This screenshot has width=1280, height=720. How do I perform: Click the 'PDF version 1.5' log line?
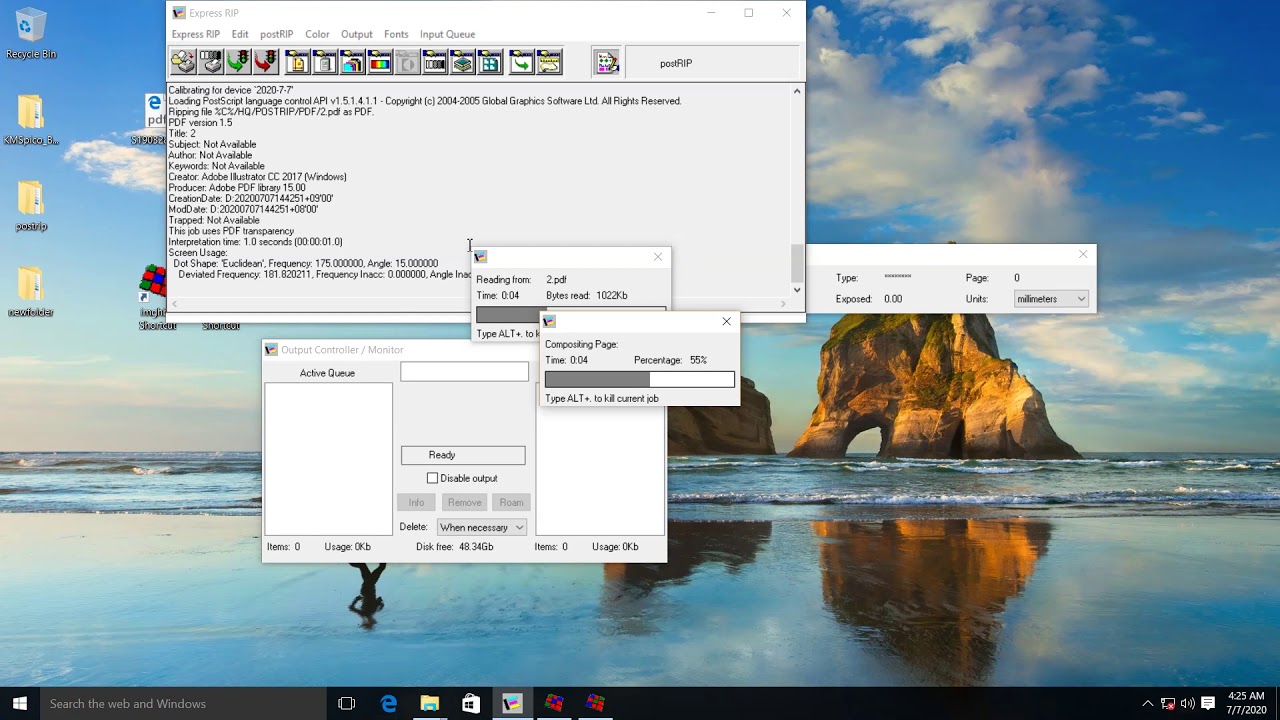tap(200, 123)
